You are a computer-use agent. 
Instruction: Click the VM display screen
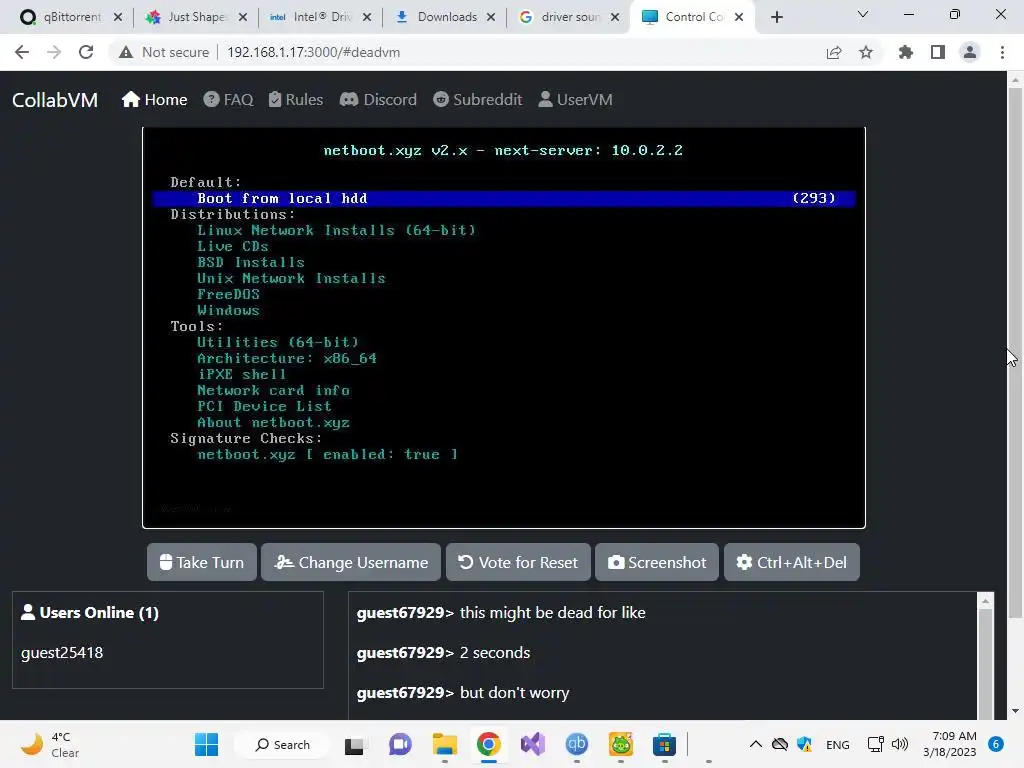click(x=504, y=328)
